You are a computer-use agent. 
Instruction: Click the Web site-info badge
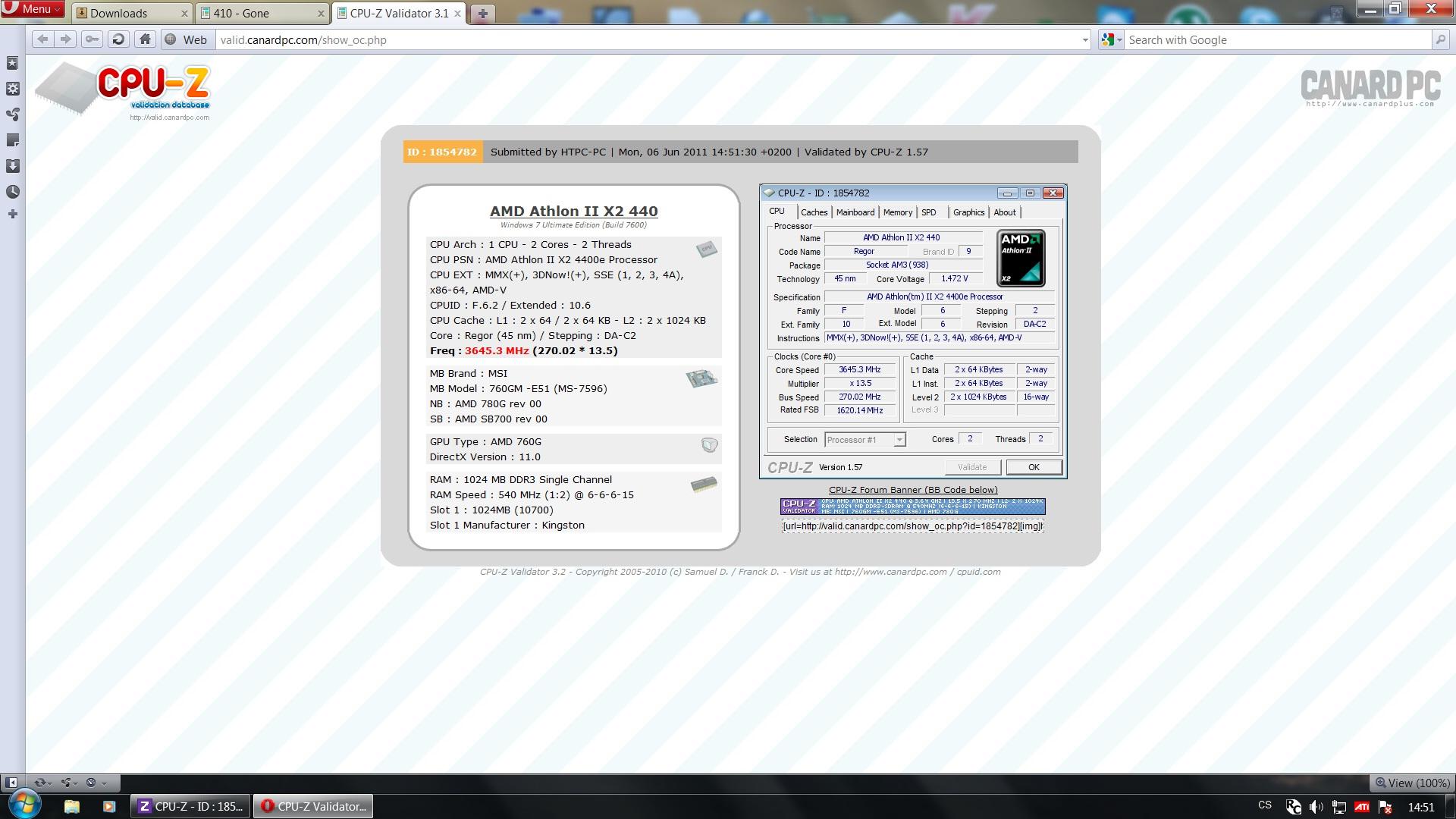(187, 39)
